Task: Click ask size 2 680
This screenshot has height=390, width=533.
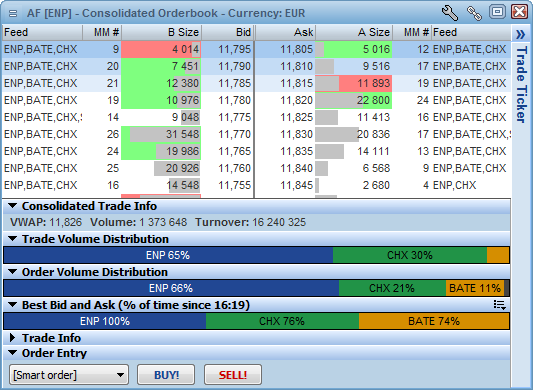Action: pyautogui.click(x=376, y=185)
